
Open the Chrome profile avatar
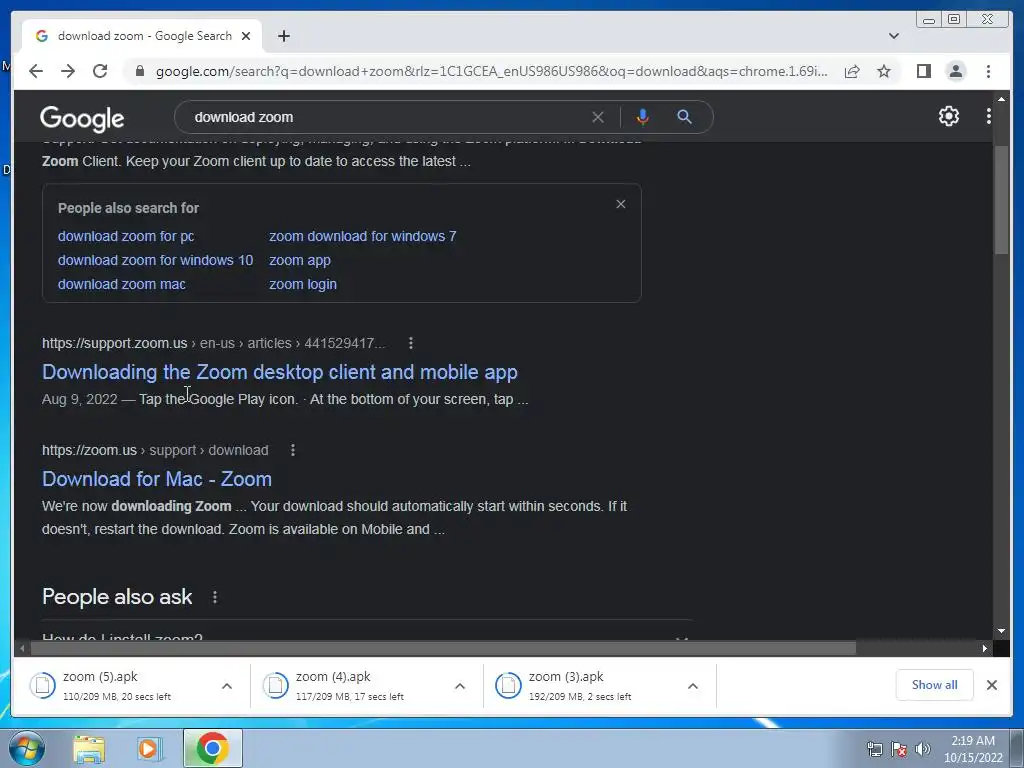pyautogui.click(x=956, y=71)
